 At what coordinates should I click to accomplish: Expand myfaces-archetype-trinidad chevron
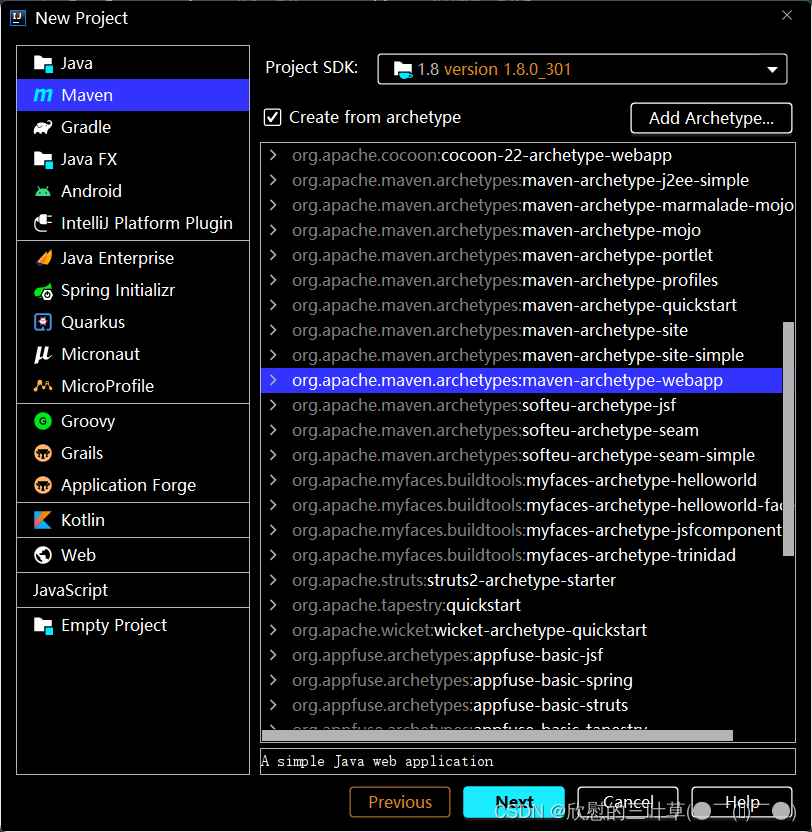[273, 555]
